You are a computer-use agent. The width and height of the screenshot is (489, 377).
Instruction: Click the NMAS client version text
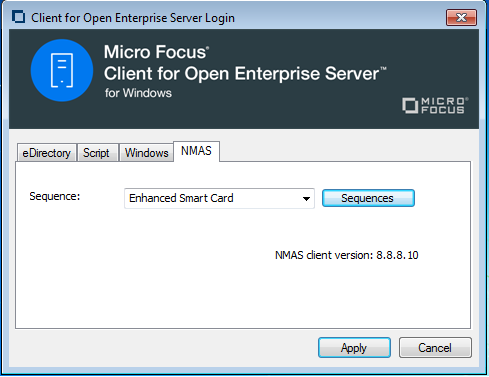point(346,255)
